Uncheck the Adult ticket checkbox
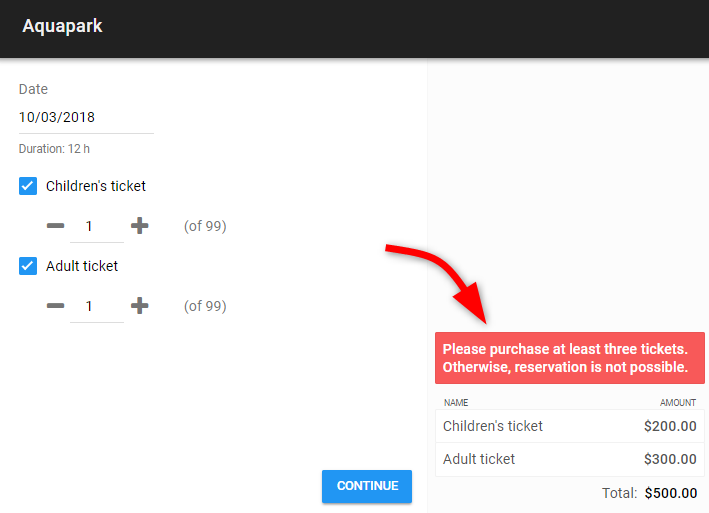This screenshot has height=513, width=709. pos(28,266)
